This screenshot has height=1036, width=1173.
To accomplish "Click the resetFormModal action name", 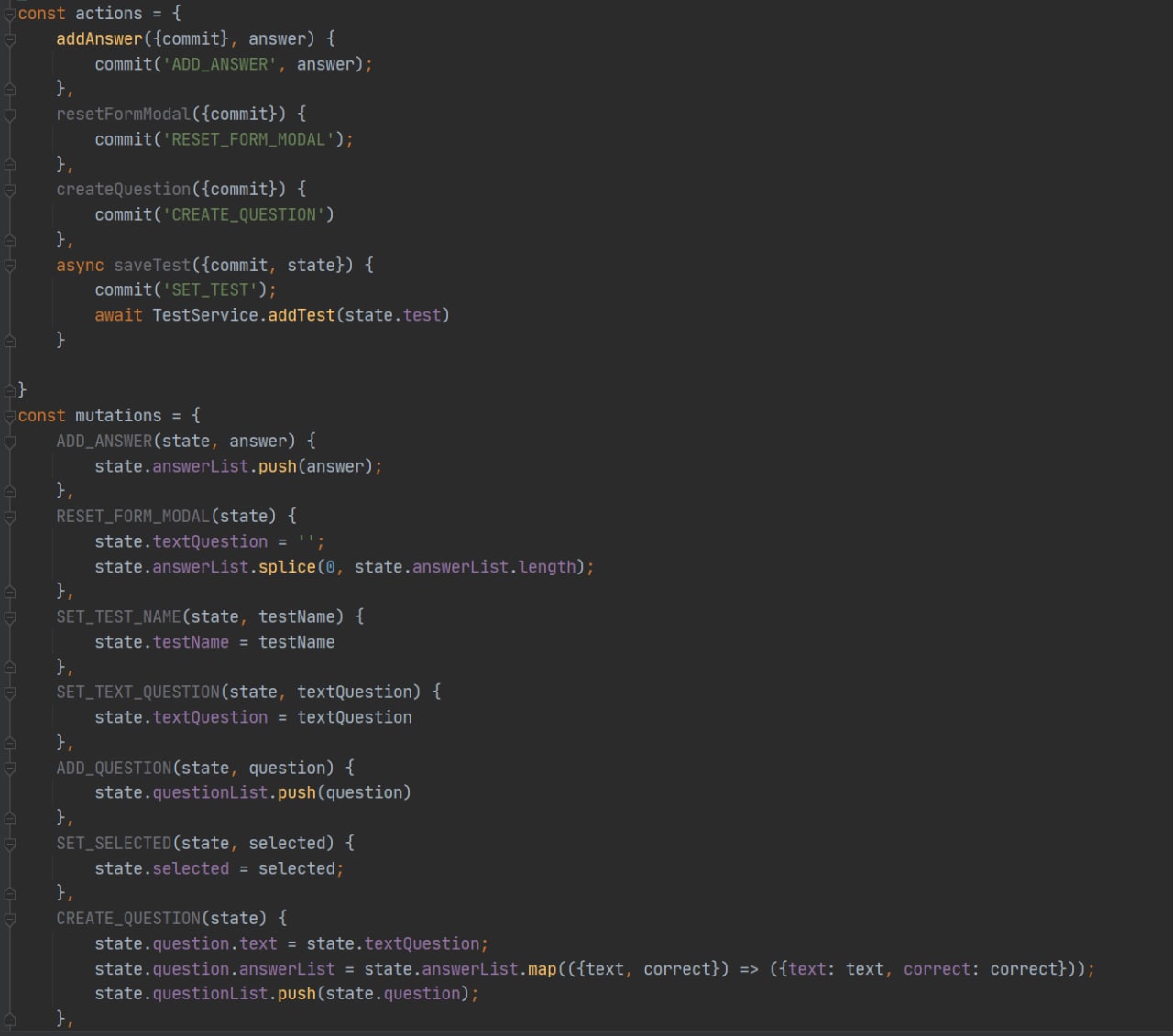I will click(123, 114).
